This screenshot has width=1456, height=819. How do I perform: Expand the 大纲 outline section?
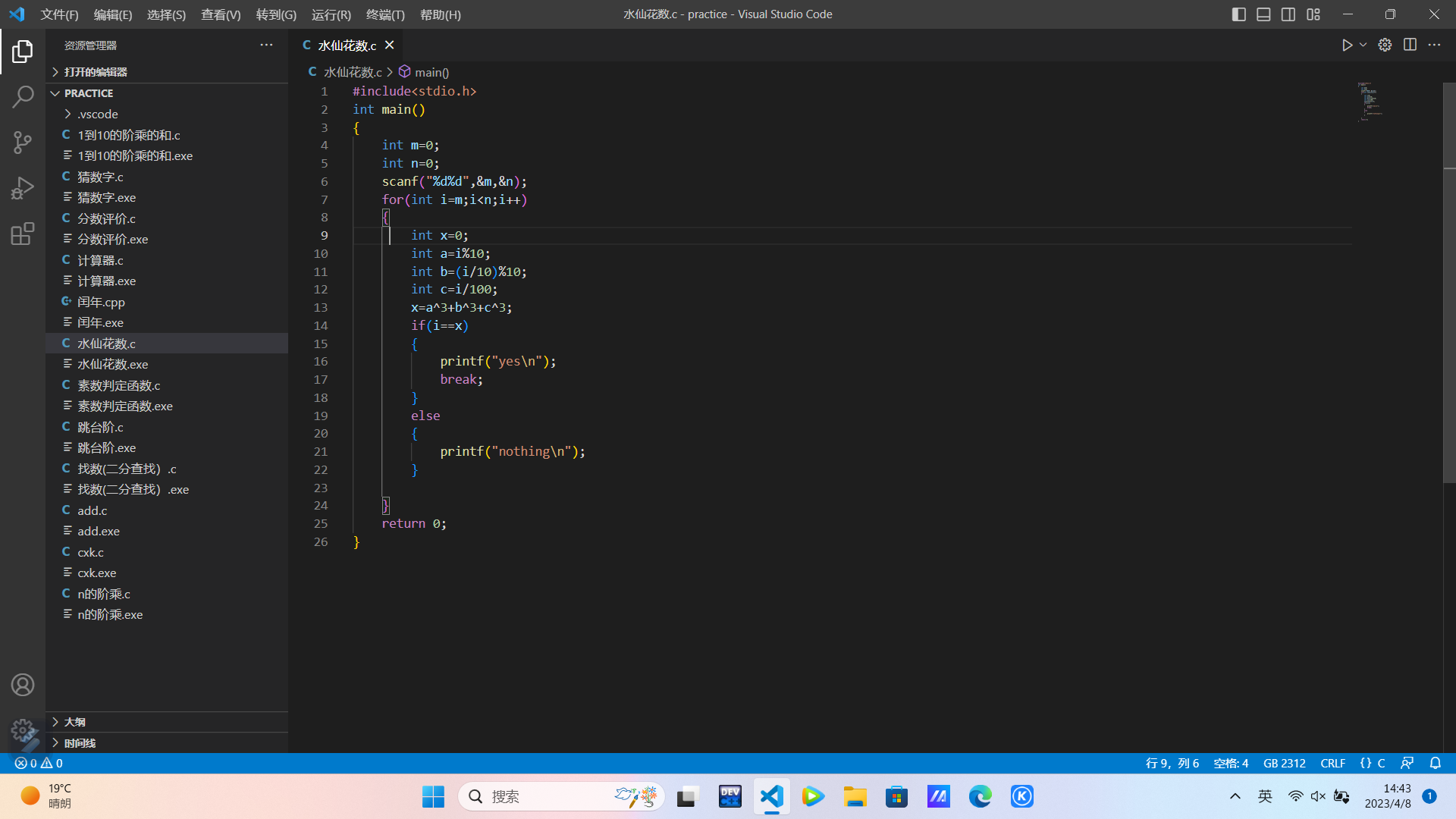(x=74, y=722)
